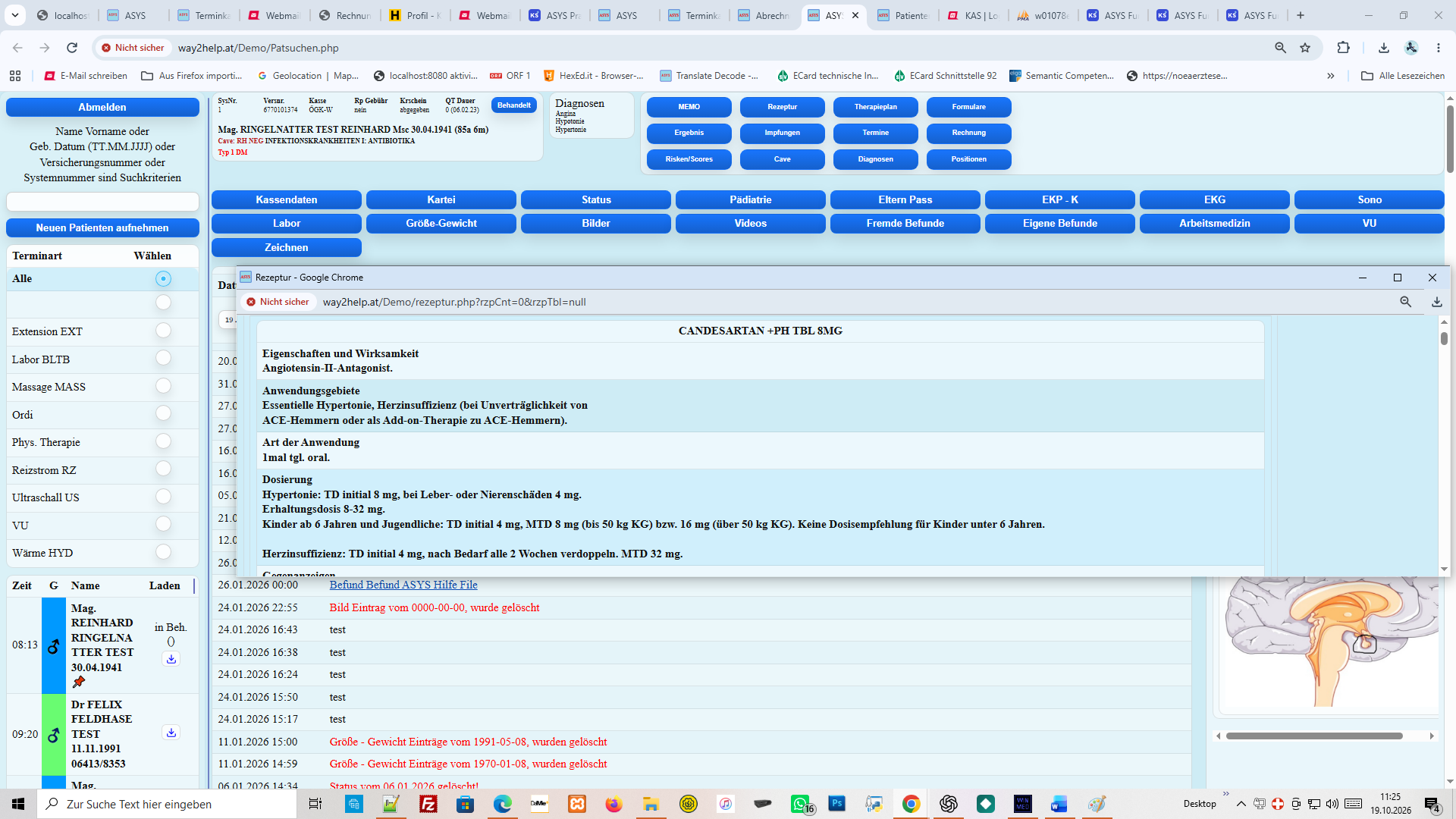This screenshot has height=819, width=1456.
Task: Select Ultraschall US radio button
Action: point(163,497)
